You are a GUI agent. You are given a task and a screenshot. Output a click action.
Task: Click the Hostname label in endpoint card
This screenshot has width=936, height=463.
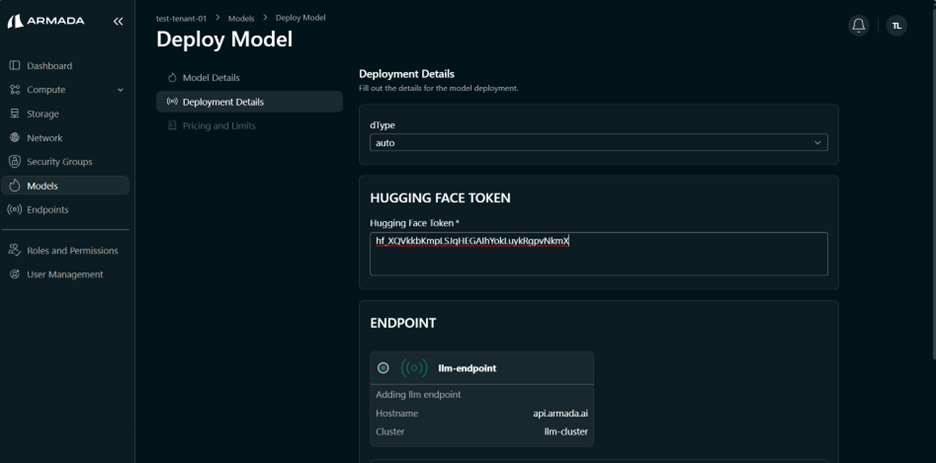click(397, 413)
